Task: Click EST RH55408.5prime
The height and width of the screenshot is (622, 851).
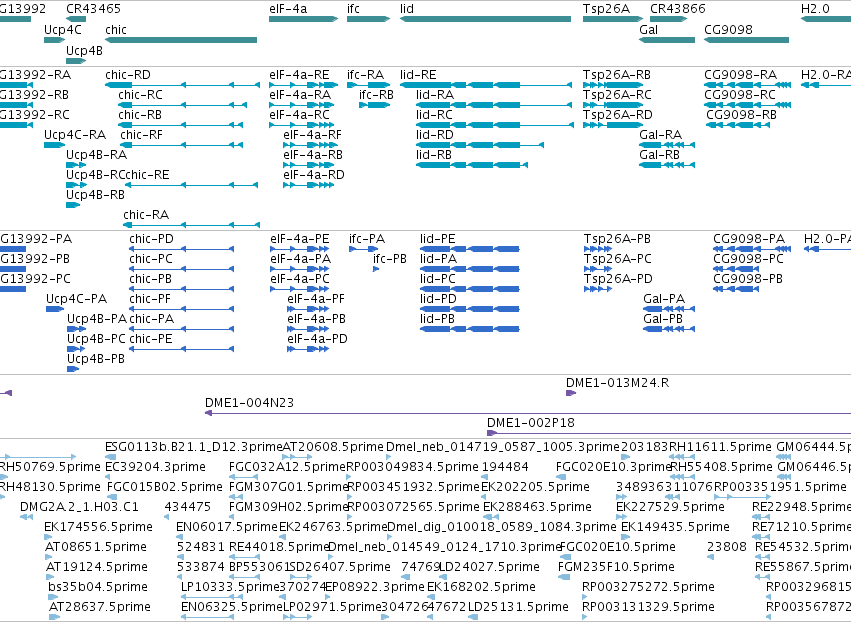Action: [683, 477]
